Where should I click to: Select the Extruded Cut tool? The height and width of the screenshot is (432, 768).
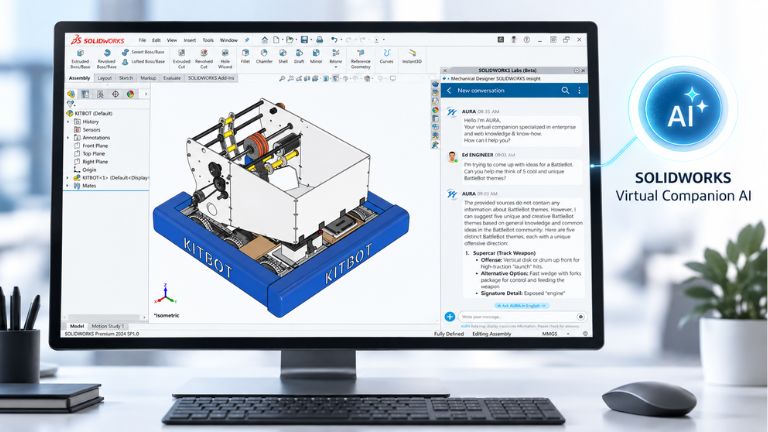[x=181, y=58]
